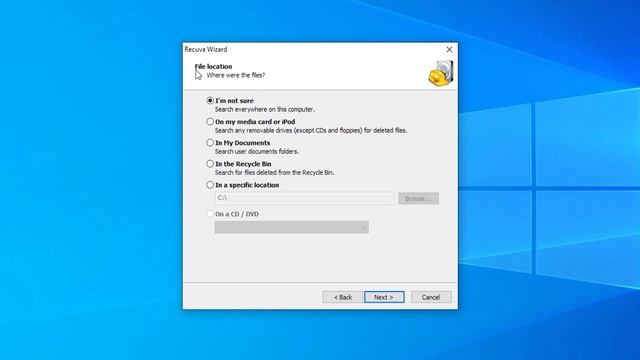The height and width of the screenshot is (360, 640).
Task: Select the "On a CD / DVD" radio button
Action: 210,214
